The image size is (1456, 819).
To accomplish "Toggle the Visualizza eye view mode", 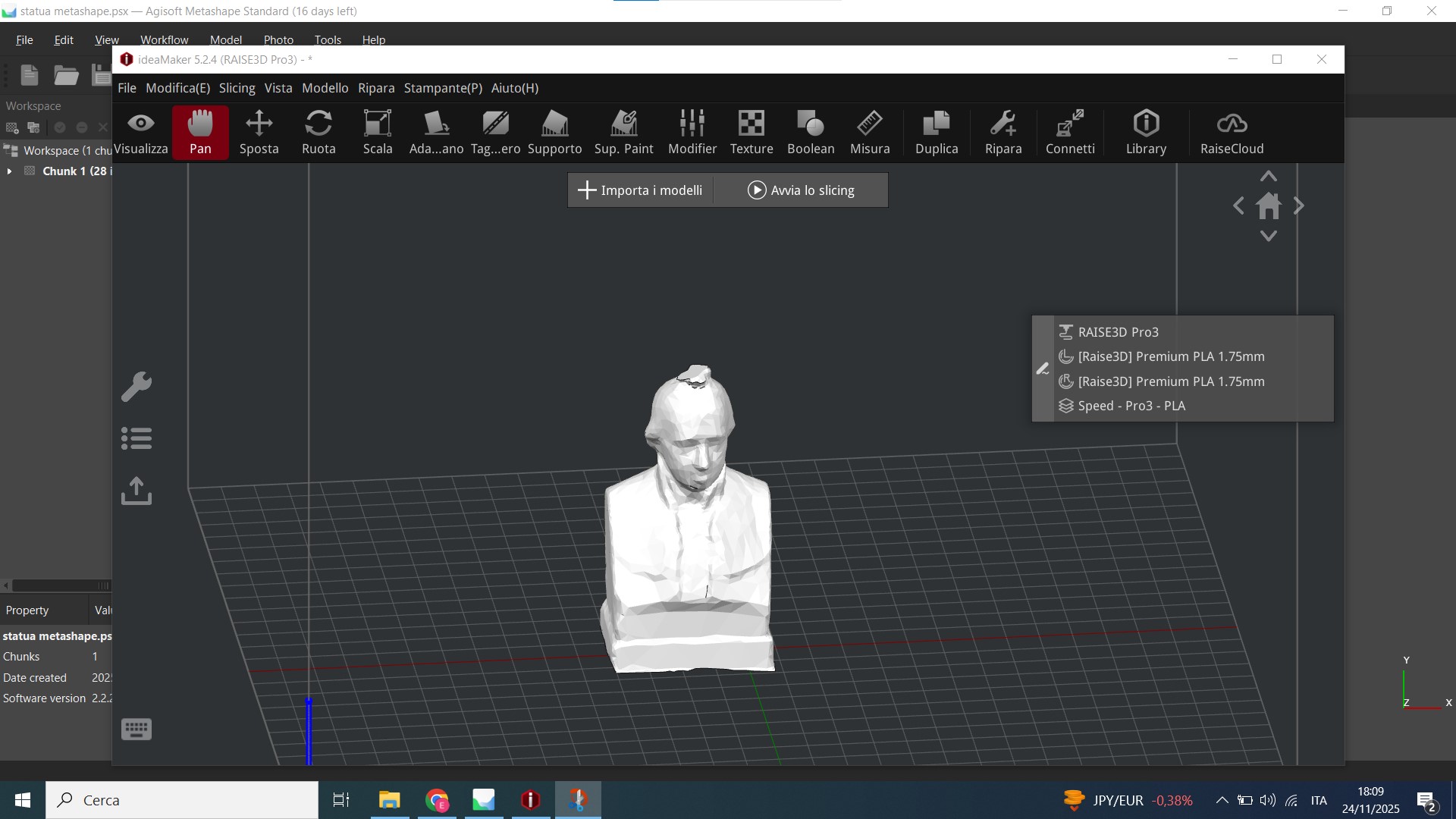I will (141, 132).
